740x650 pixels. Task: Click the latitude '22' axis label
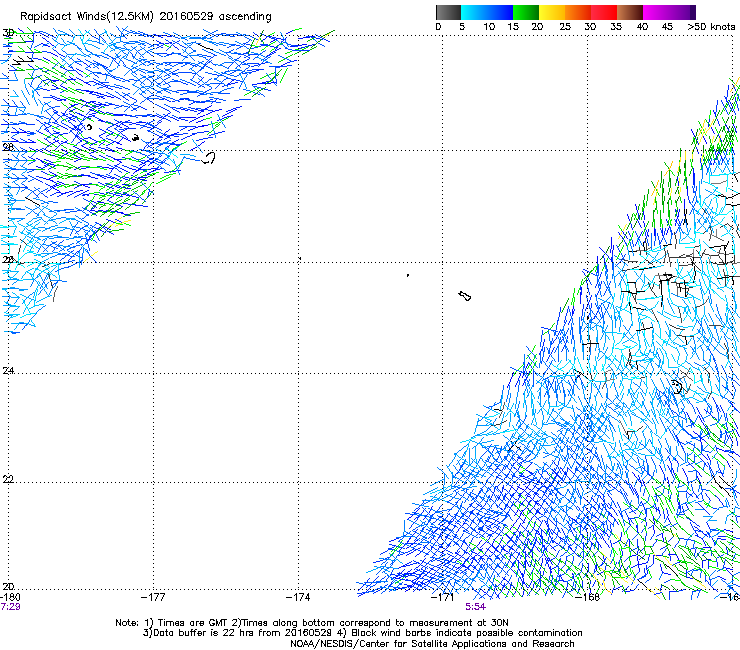point(8,479)
